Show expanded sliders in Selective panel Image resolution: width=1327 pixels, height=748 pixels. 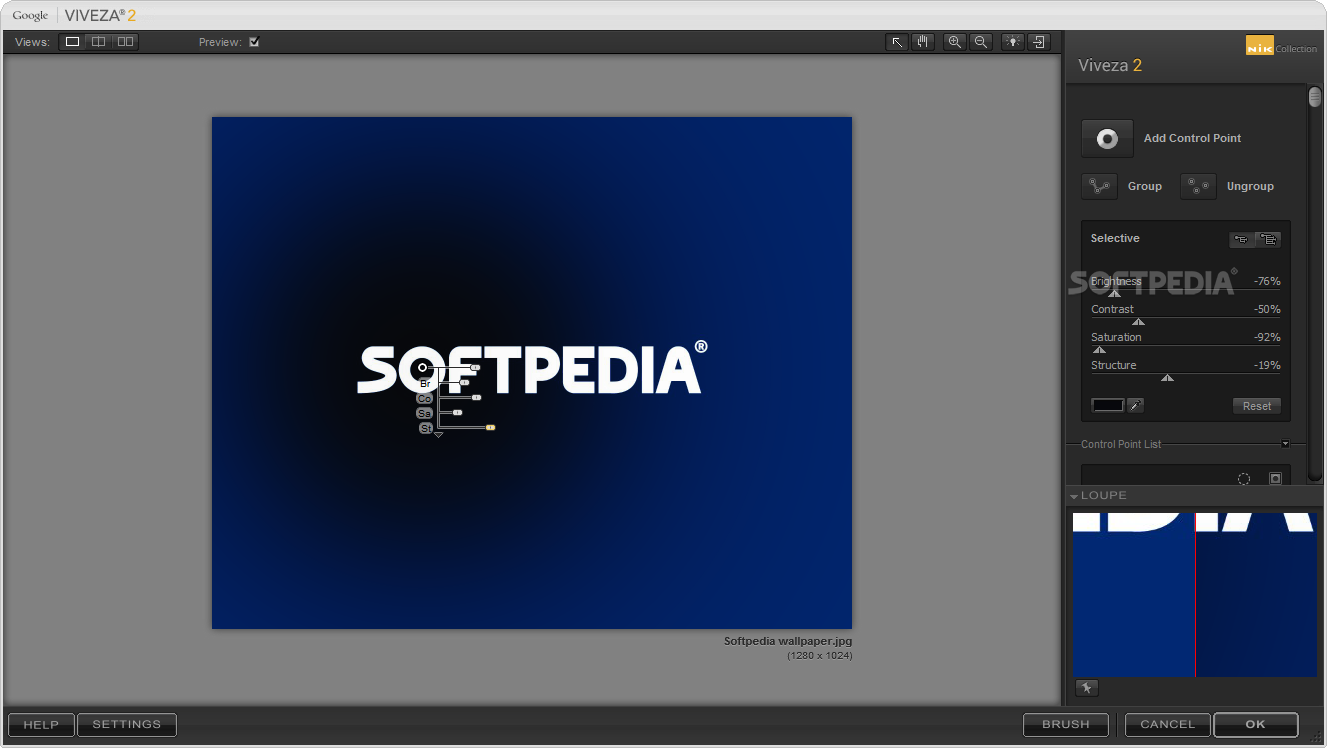click(x=1268, y=239)
